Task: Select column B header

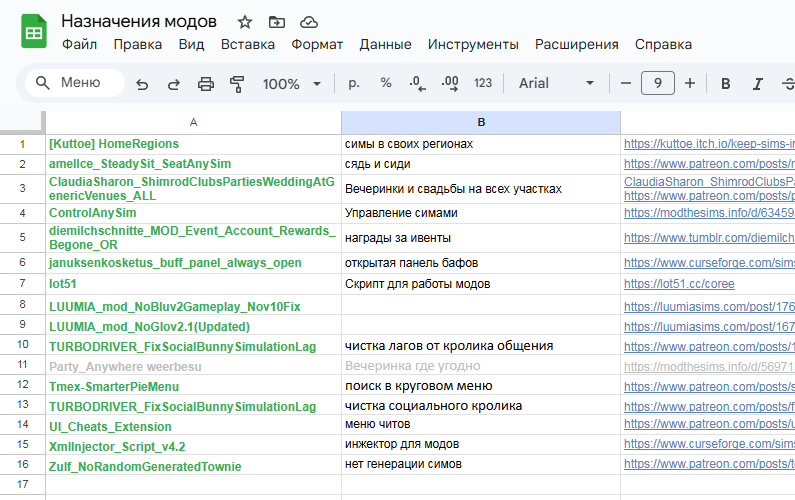Action: (481, 122)
